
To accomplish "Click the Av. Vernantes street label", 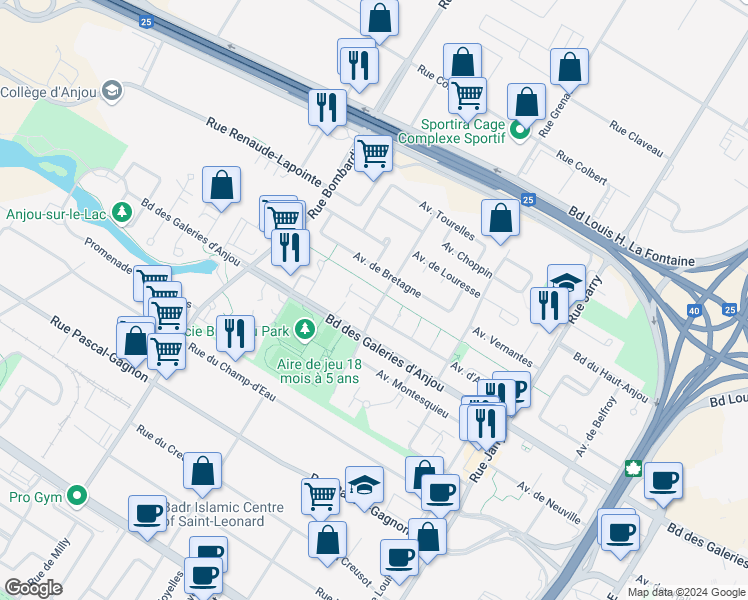I will point(502,346).
